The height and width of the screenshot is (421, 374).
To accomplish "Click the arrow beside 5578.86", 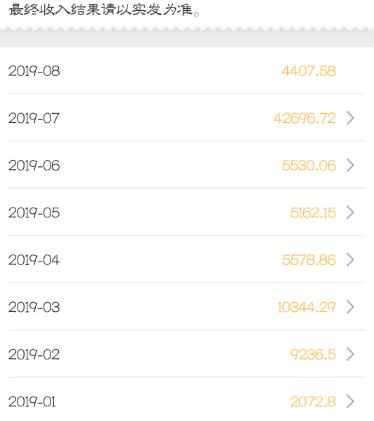I will [350, 260].
